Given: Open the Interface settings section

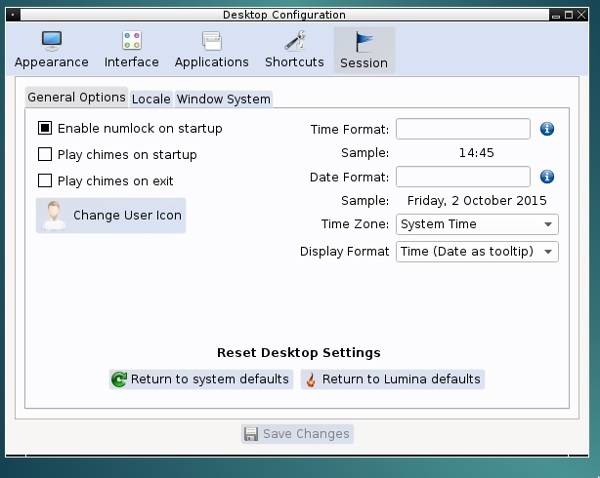Looking at the screenshot, I should 132,50.
